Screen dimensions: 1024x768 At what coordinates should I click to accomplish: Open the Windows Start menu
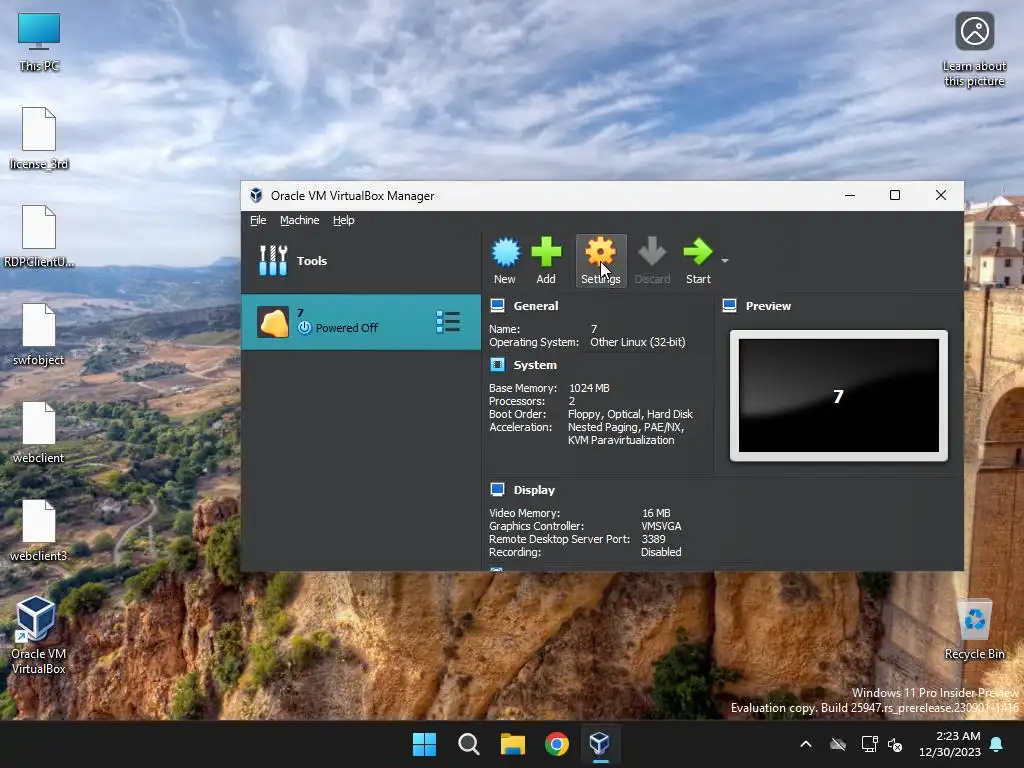click(x=424, y=744)
